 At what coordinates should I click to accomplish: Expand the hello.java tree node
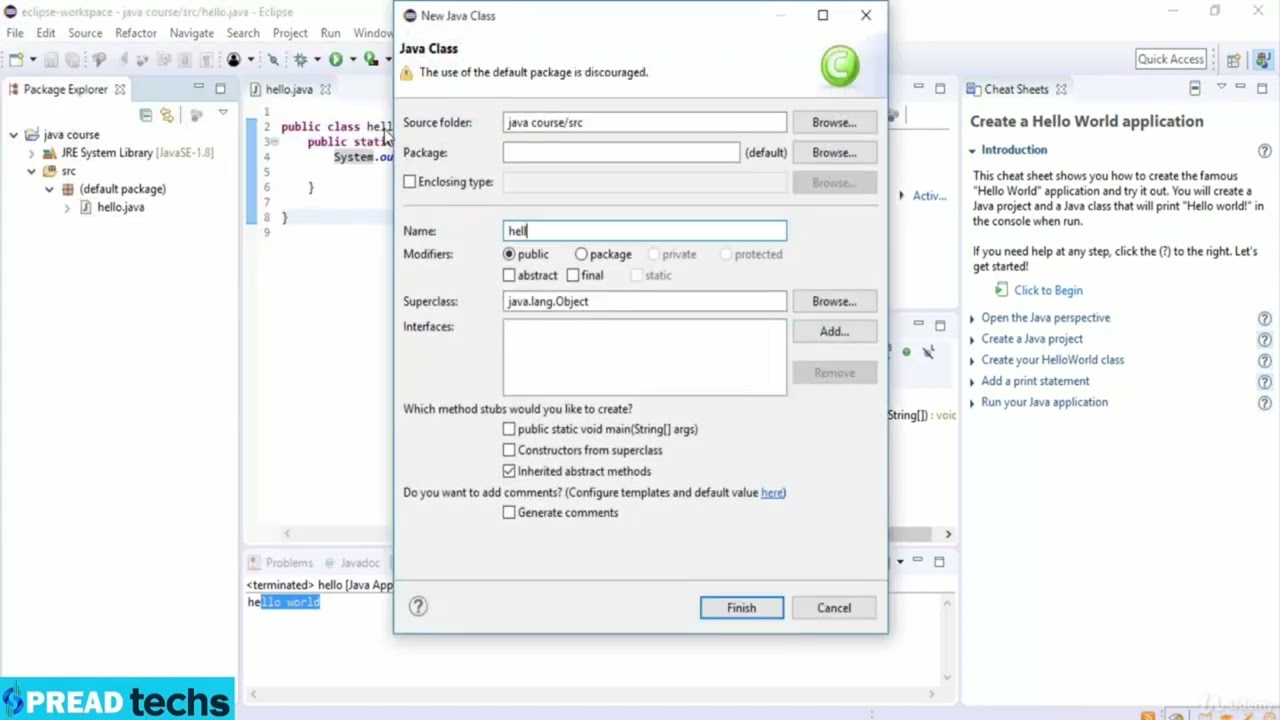tap(67, 207)
